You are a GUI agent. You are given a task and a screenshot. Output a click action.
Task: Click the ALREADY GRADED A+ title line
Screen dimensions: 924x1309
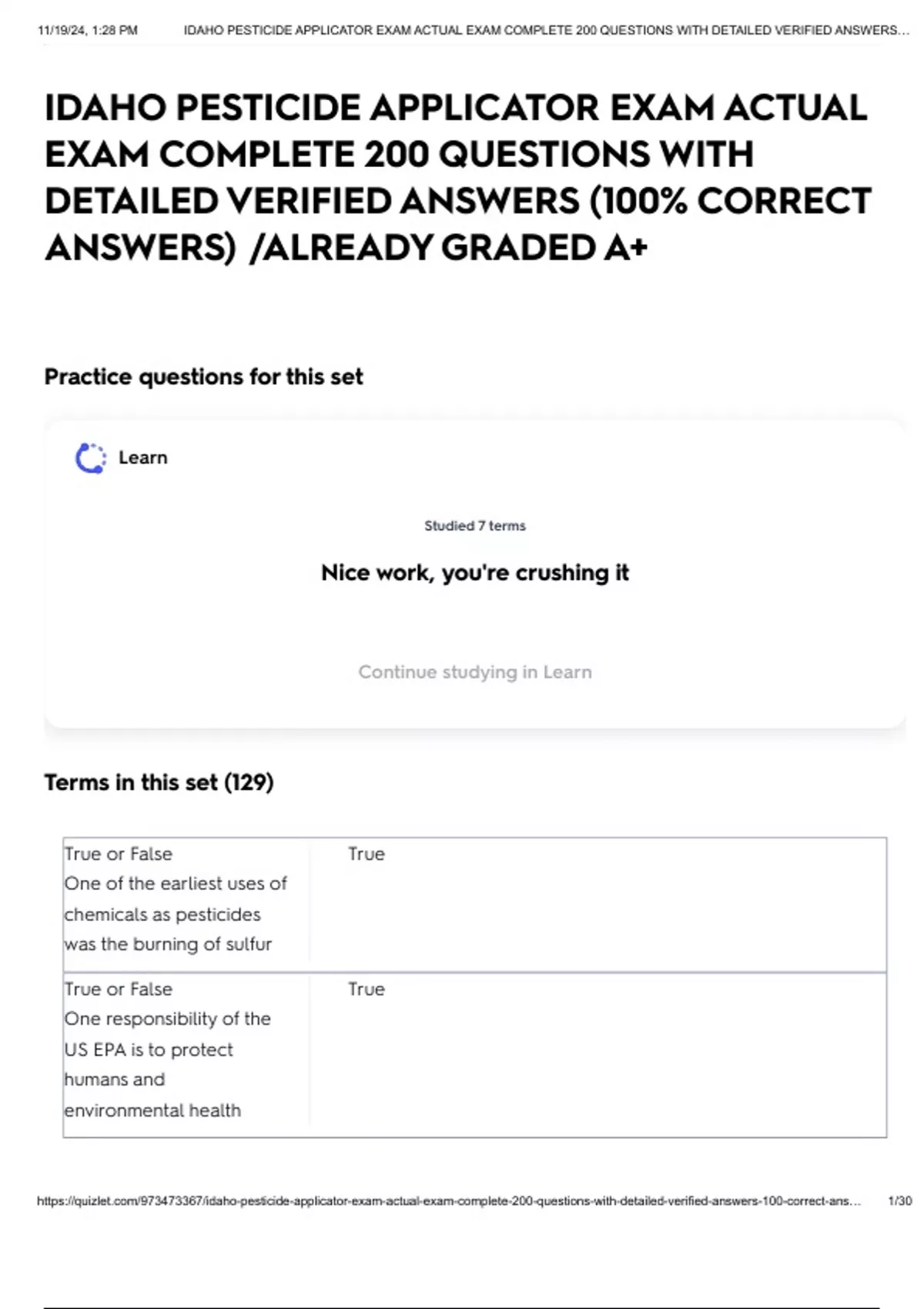448,248
